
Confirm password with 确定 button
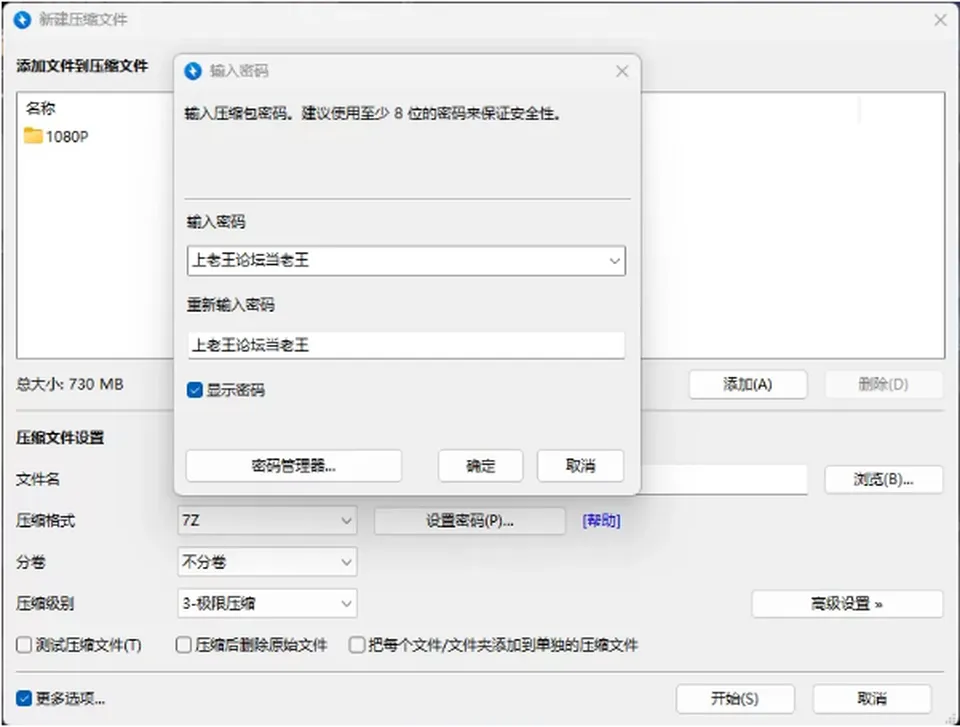pyautogui.click(x=481, y=466)
